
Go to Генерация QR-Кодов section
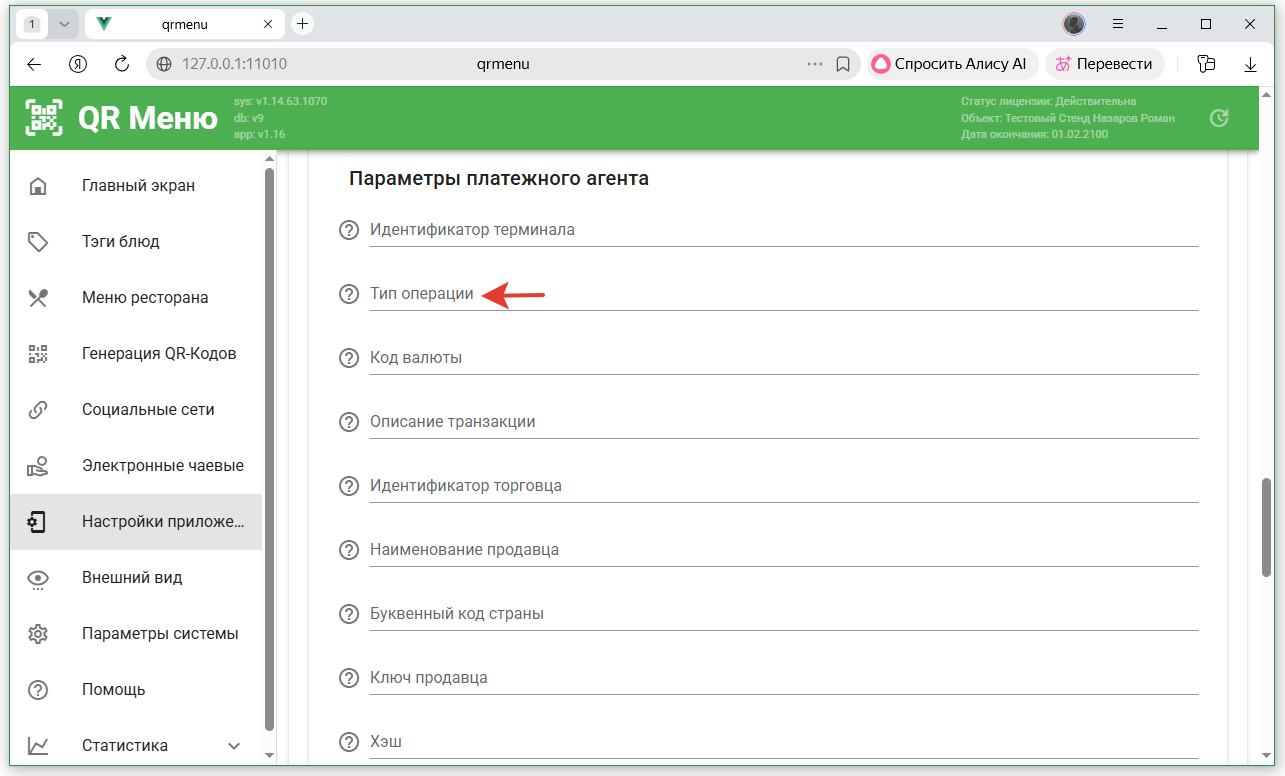(x=159, y=354)
